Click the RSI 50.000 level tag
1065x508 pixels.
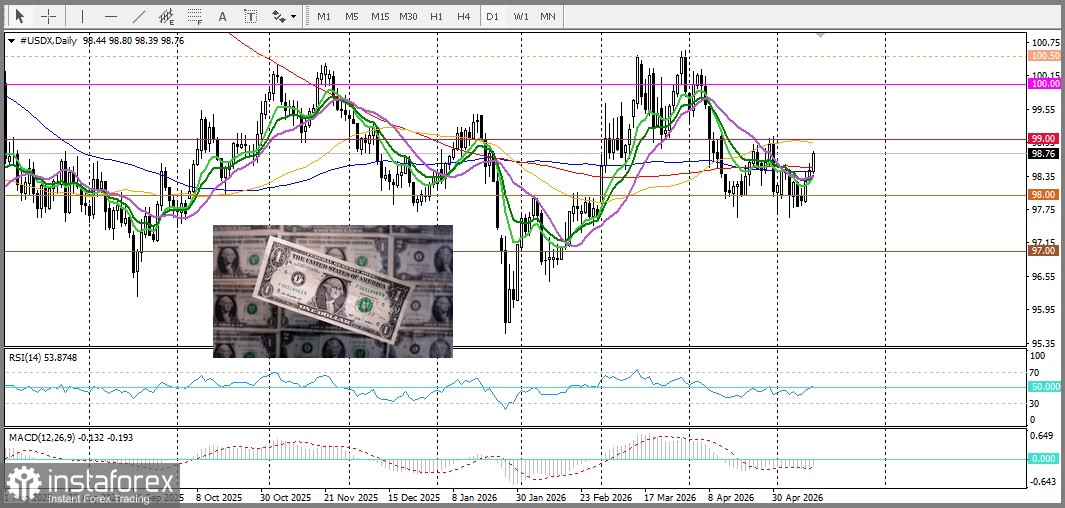click(1045, 386)
